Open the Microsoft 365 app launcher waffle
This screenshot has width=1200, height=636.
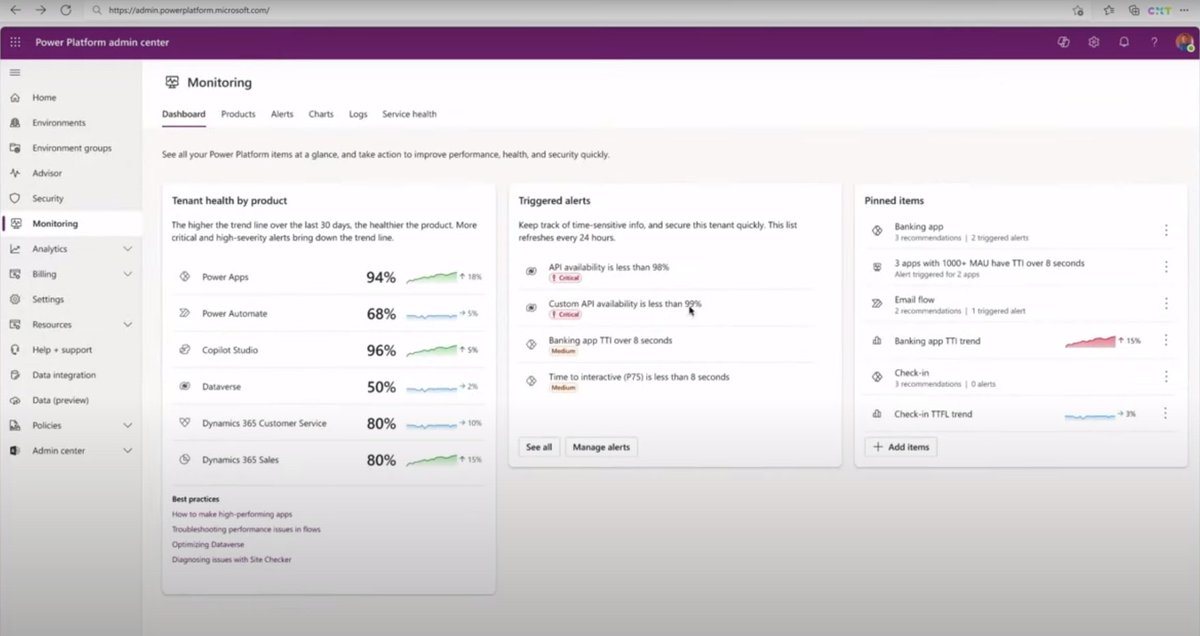point(14,42)
